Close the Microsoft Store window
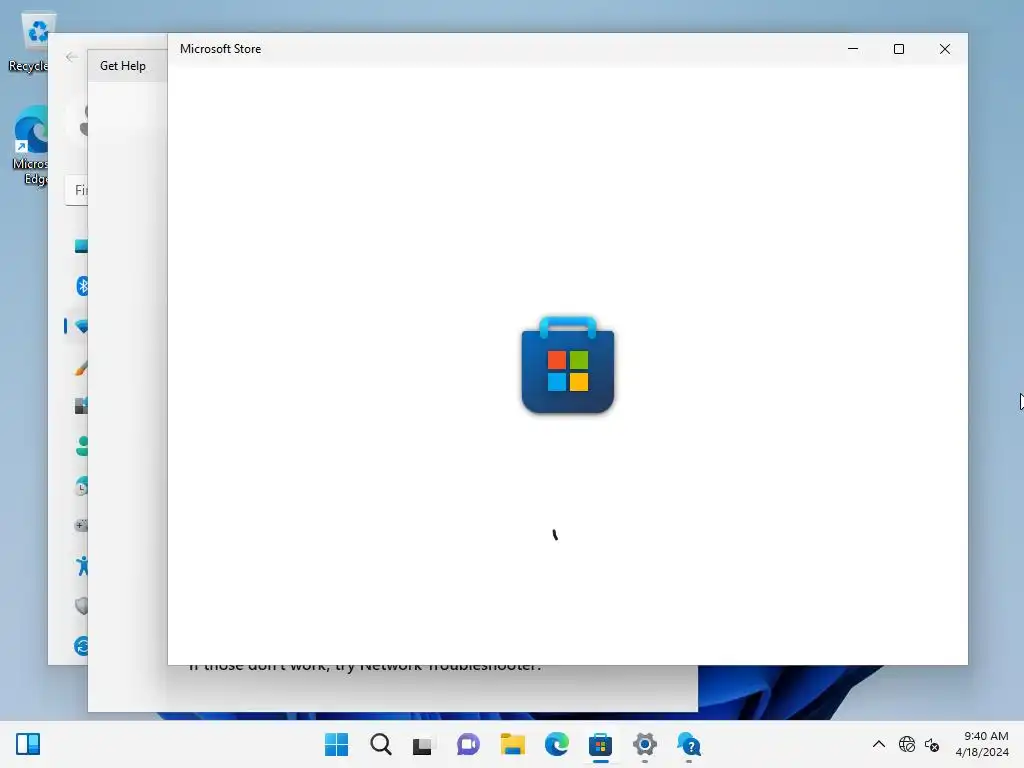 click(x=944, y=49)
